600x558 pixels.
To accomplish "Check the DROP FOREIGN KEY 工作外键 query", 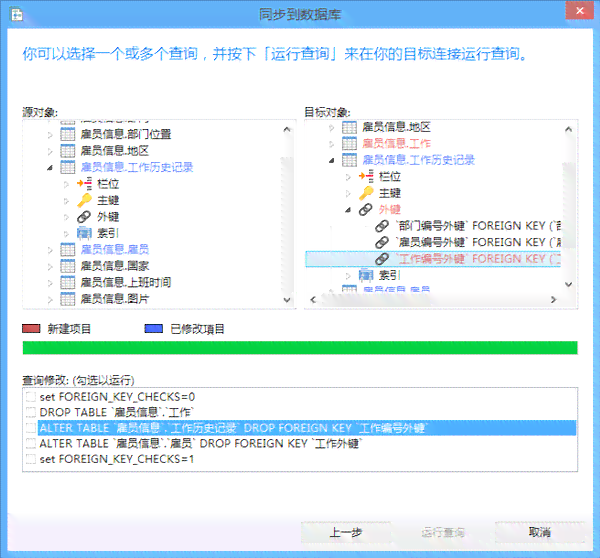I will (x=31, y=443).
